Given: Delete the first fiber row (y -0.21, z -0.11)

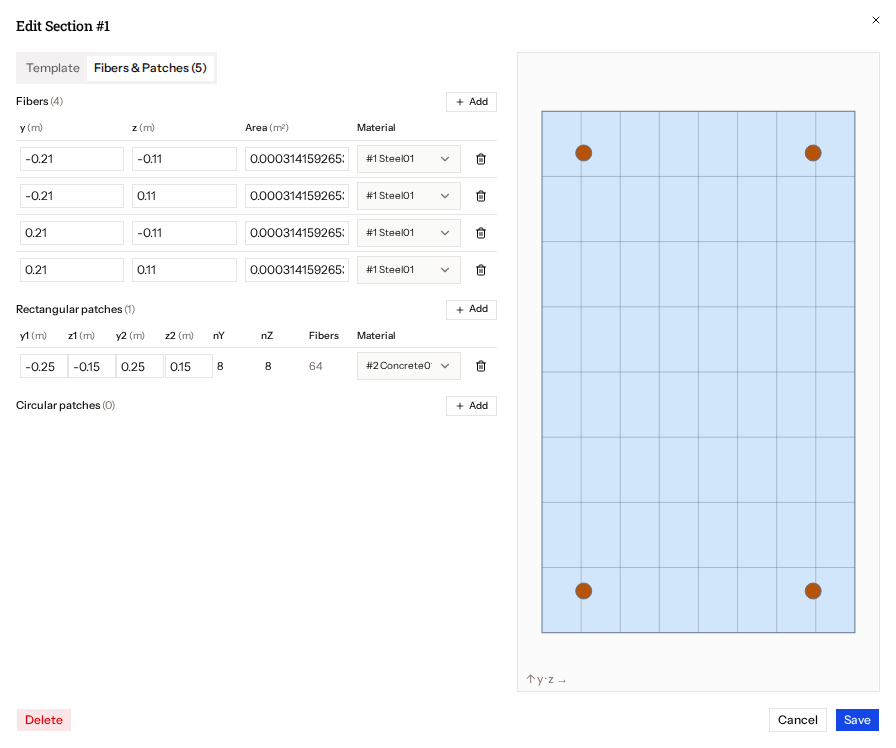Looking at the screenshot, I should [481, 159].
